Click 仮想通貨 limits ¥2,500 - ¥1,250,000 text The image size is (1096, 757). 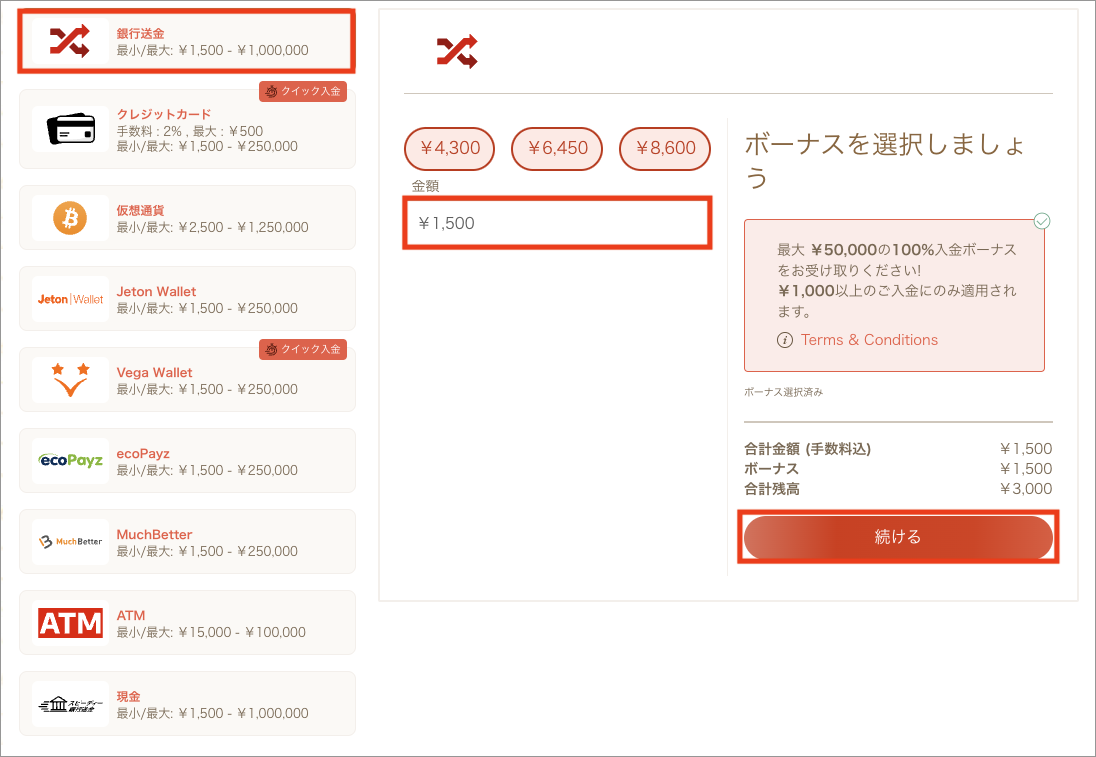(x=212, y=228)
